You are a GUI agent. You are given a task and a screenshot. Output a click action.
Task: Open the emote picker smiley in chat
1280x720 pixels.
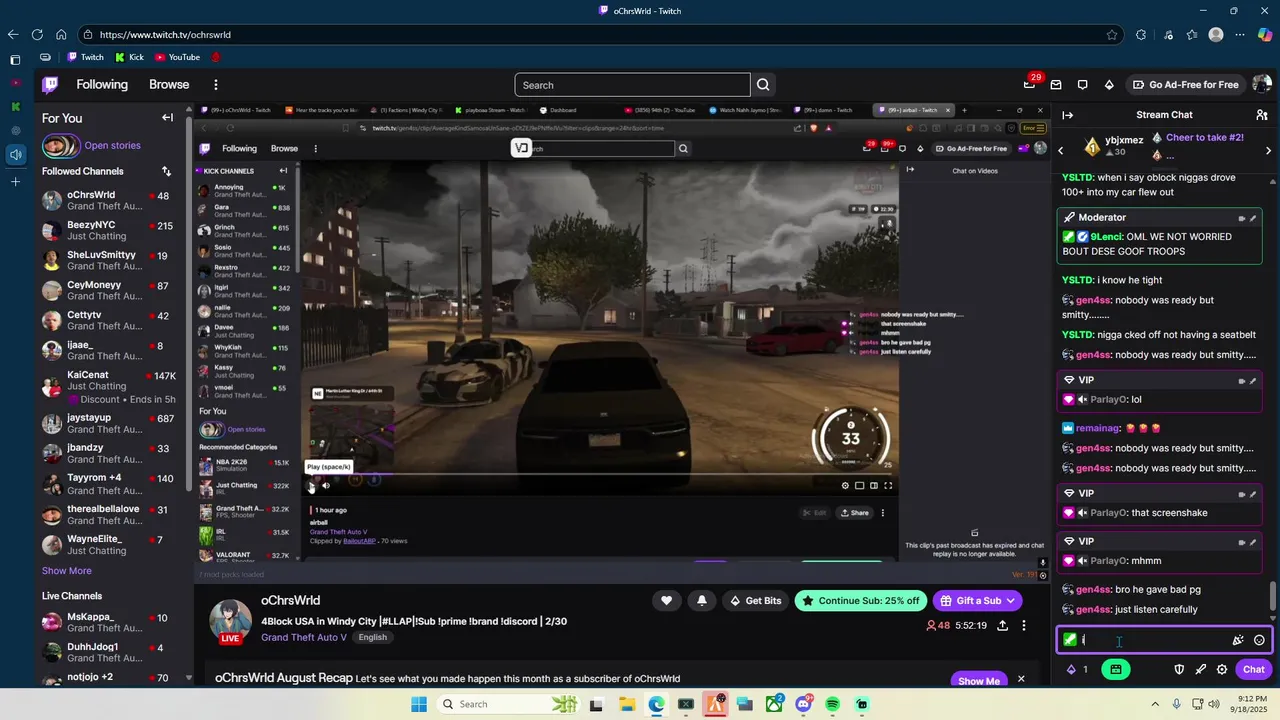click(1259, 640)
